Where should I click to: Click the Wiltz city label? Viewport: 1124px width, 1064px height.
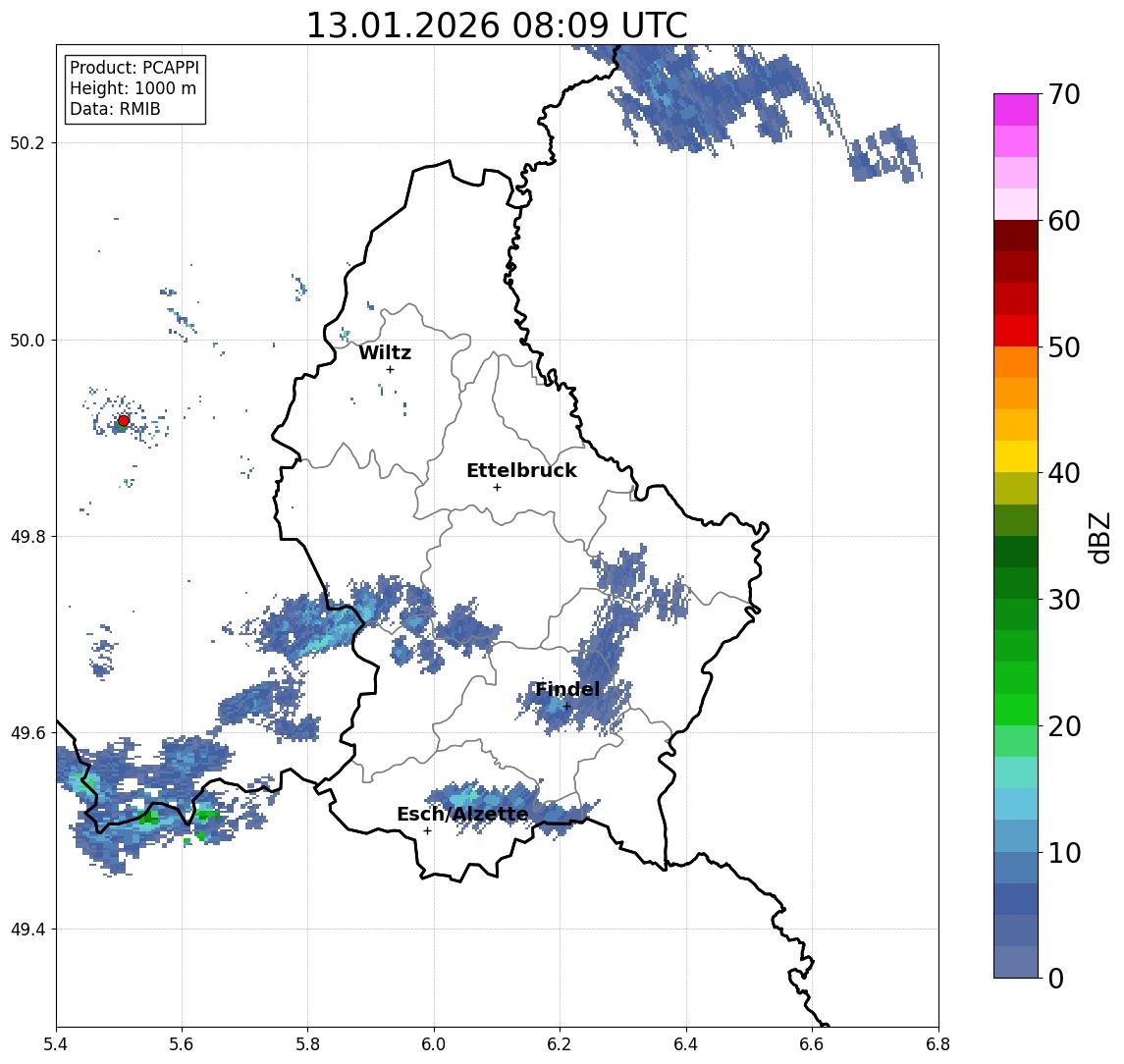pyautogui.click(x=385, y=352)
